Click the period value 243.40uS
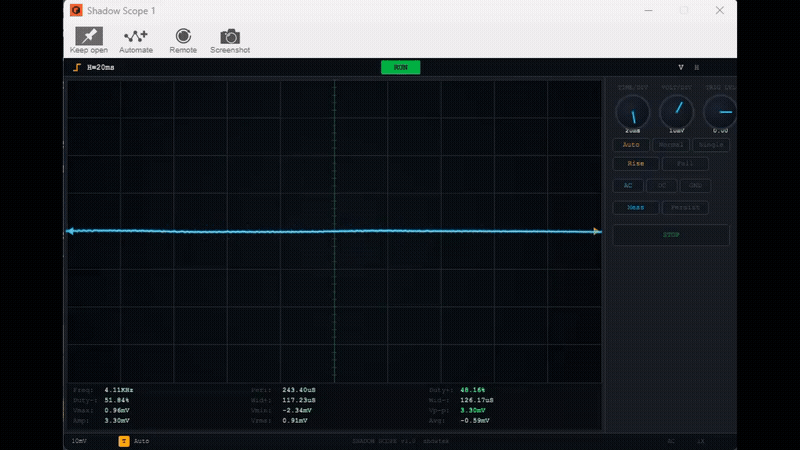The width and height of the screenshot is (800, 450). point(299,390)
